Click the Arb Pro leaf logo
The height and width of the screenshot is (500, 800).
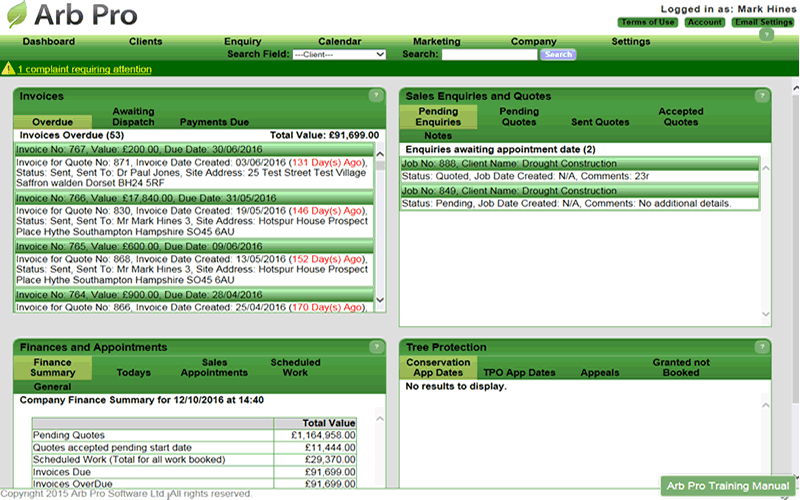point(17,15)
